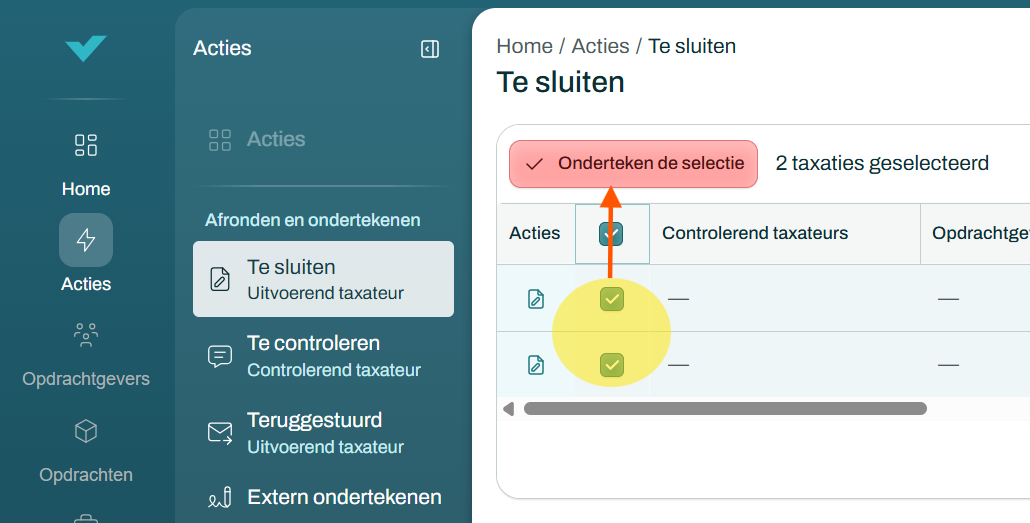This screenshot has width=1030, height=523.
Task: Open Te sluiten menu item
Action: pyautogui.click(x=323, y=279)
